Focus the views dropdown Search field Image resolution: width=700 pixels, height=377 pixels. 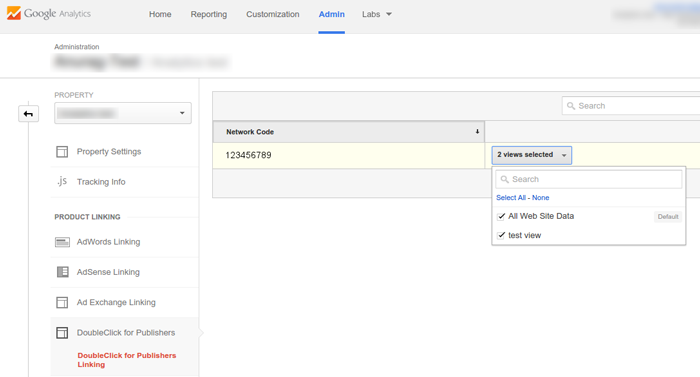pyautogui.click(x=588, y=179)
